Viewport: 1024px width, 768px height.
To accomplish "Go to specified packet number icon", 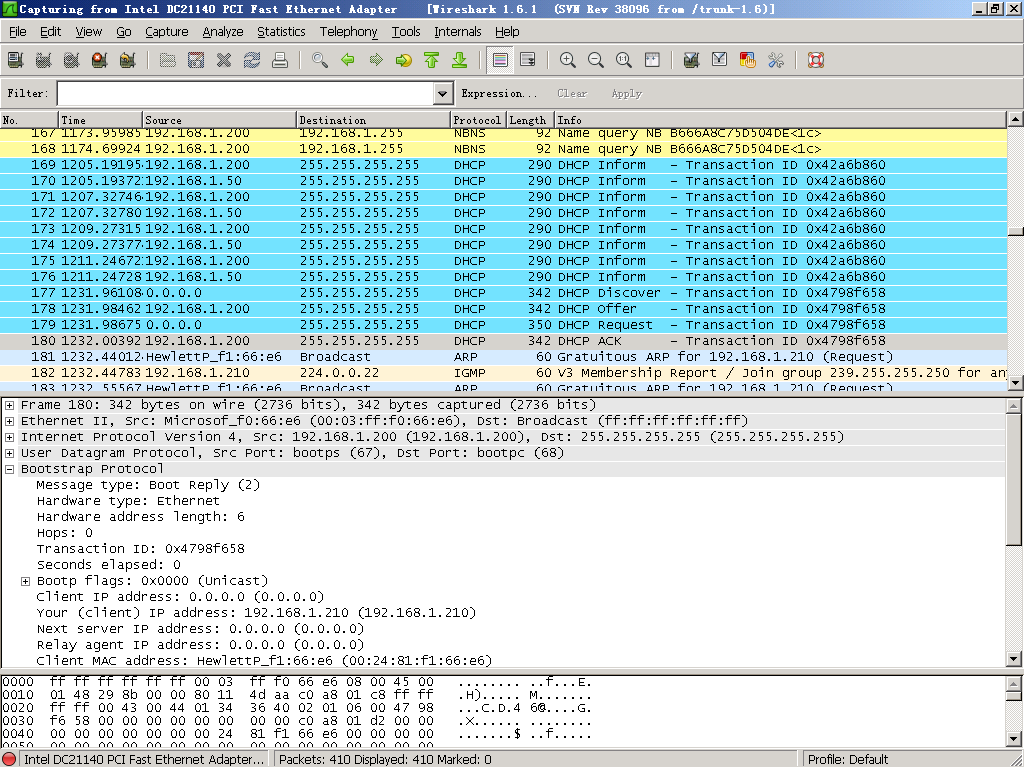I will tap(404, 60).
